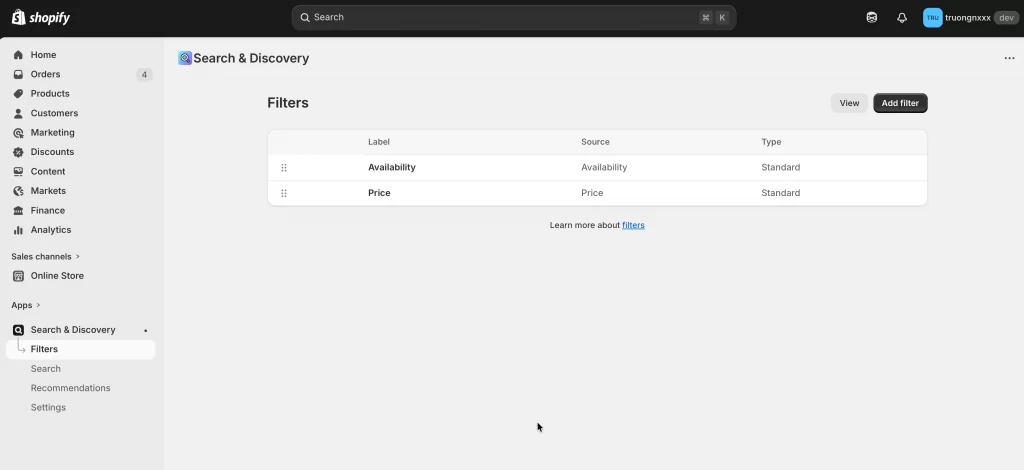This screenshot has width=1024, height=470.
Task: Click the Orders count badge 4
Action: (x=144, y=74)
